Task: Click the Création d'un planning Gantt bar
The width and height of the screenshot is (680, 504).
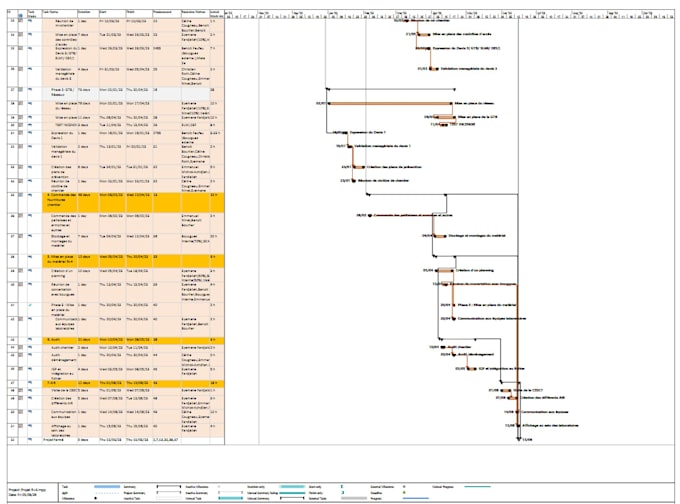Action: [444, 271]
